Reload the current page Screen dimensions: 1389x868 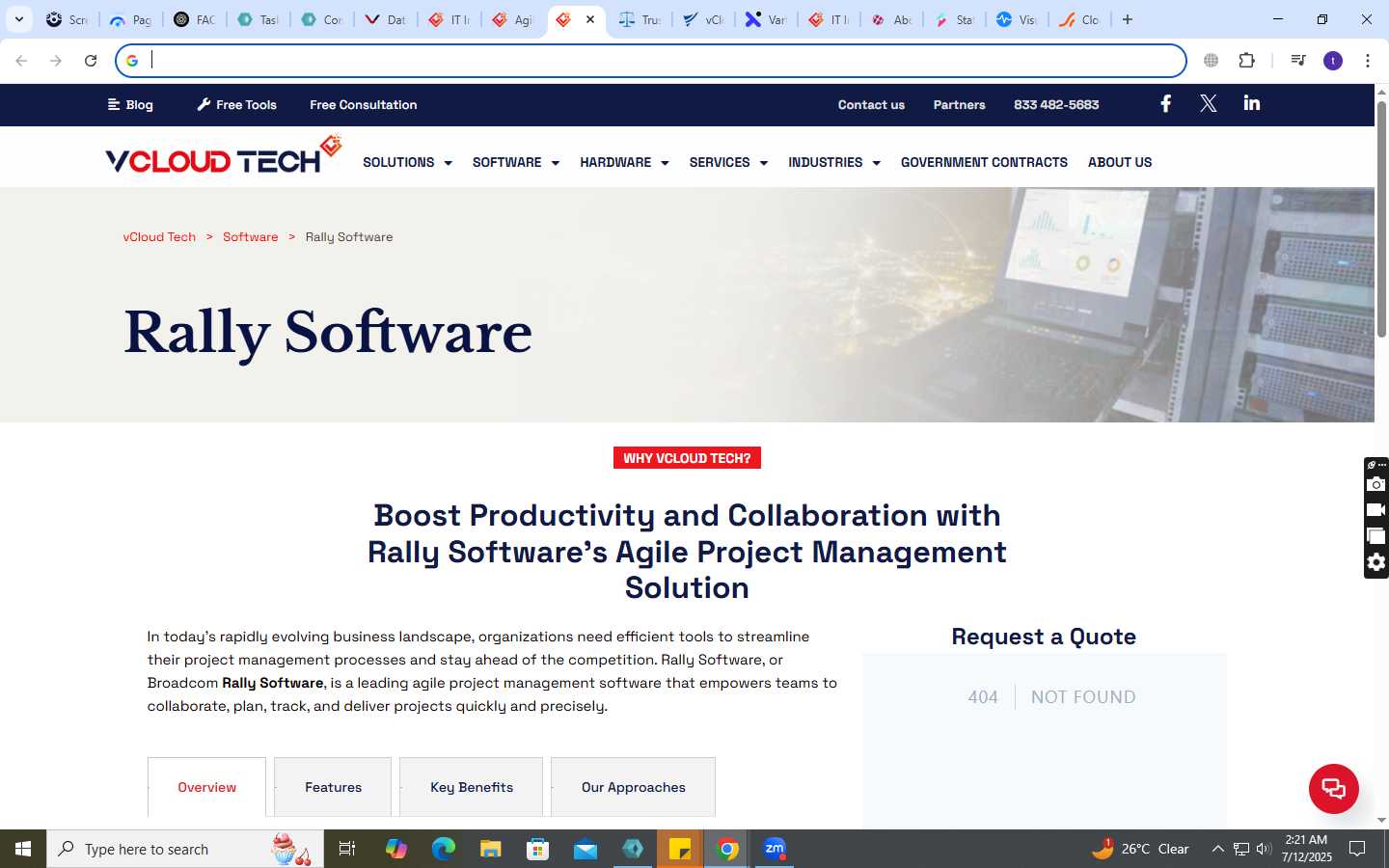(91, 61)
